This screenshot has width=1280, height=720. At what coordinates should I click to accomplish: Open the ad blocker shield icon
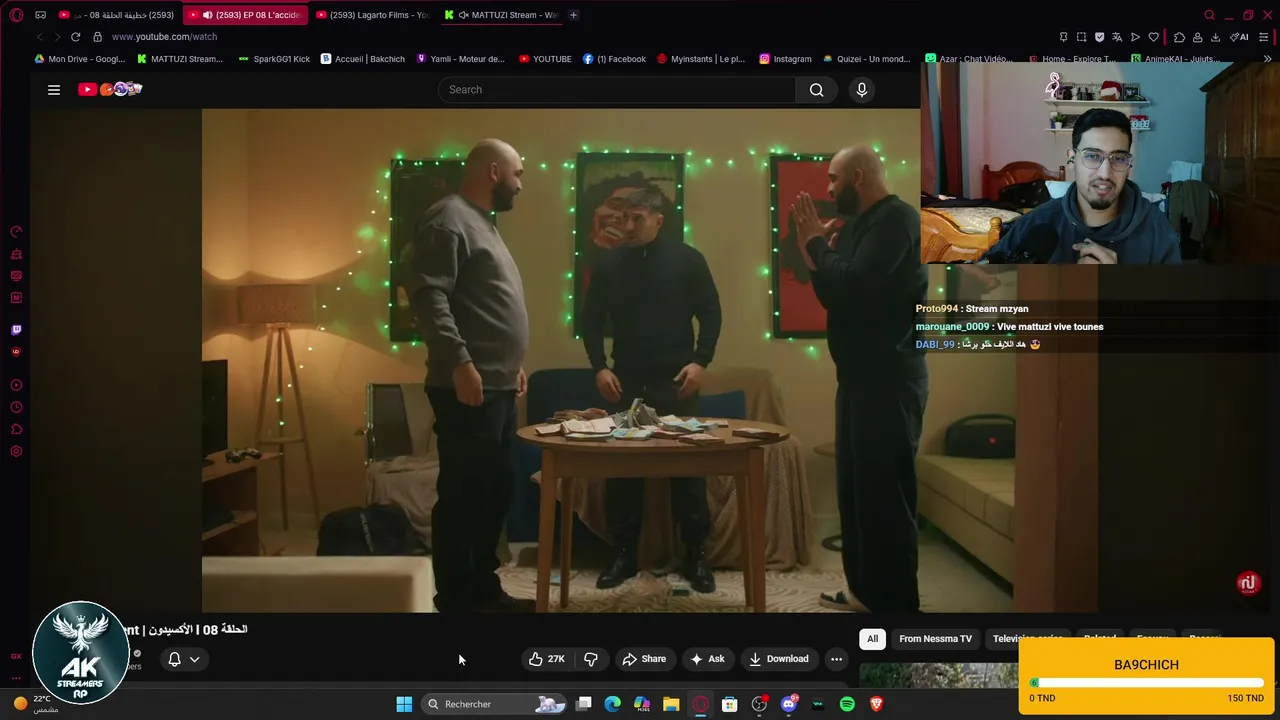pos(1099,37)
